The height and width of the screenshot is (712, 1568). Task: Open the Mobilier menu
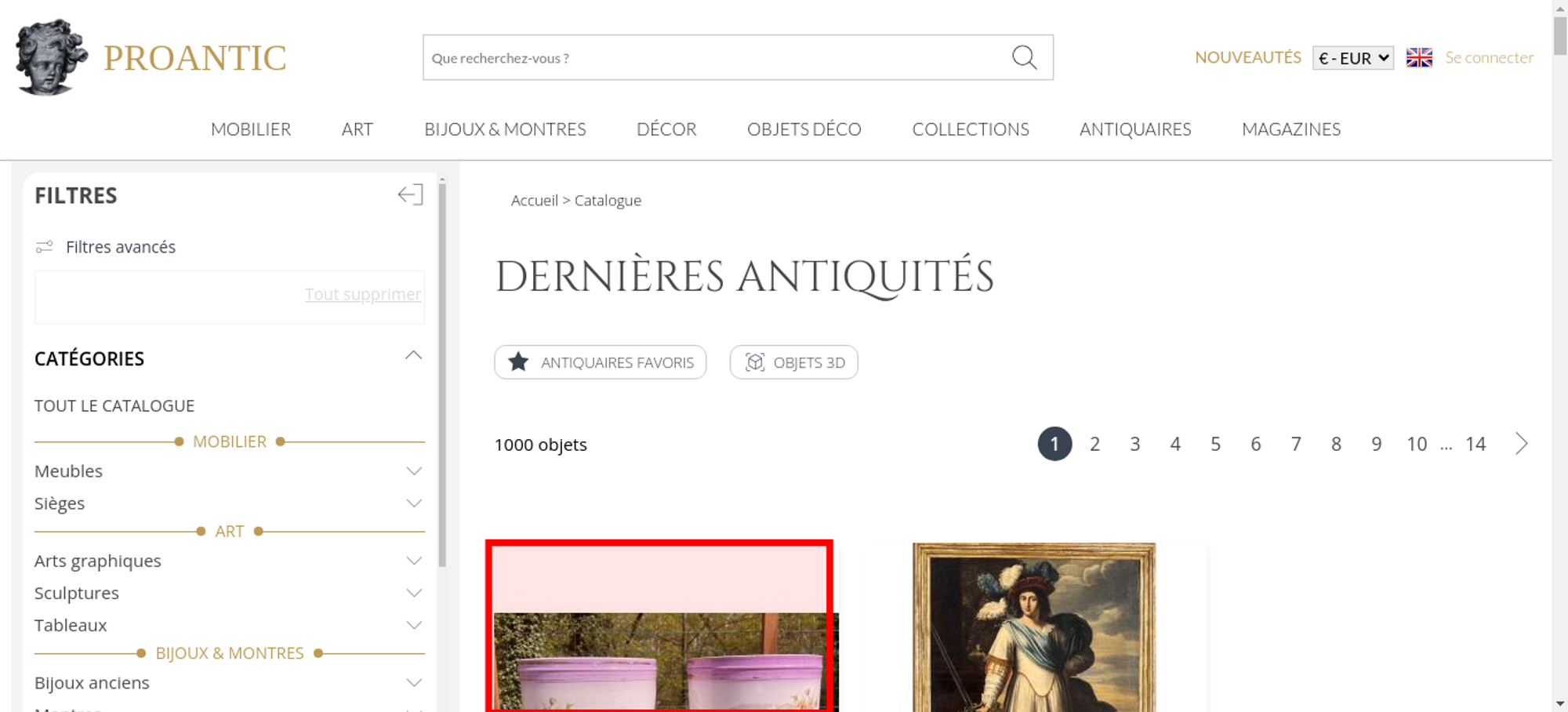tap(251, 129)
